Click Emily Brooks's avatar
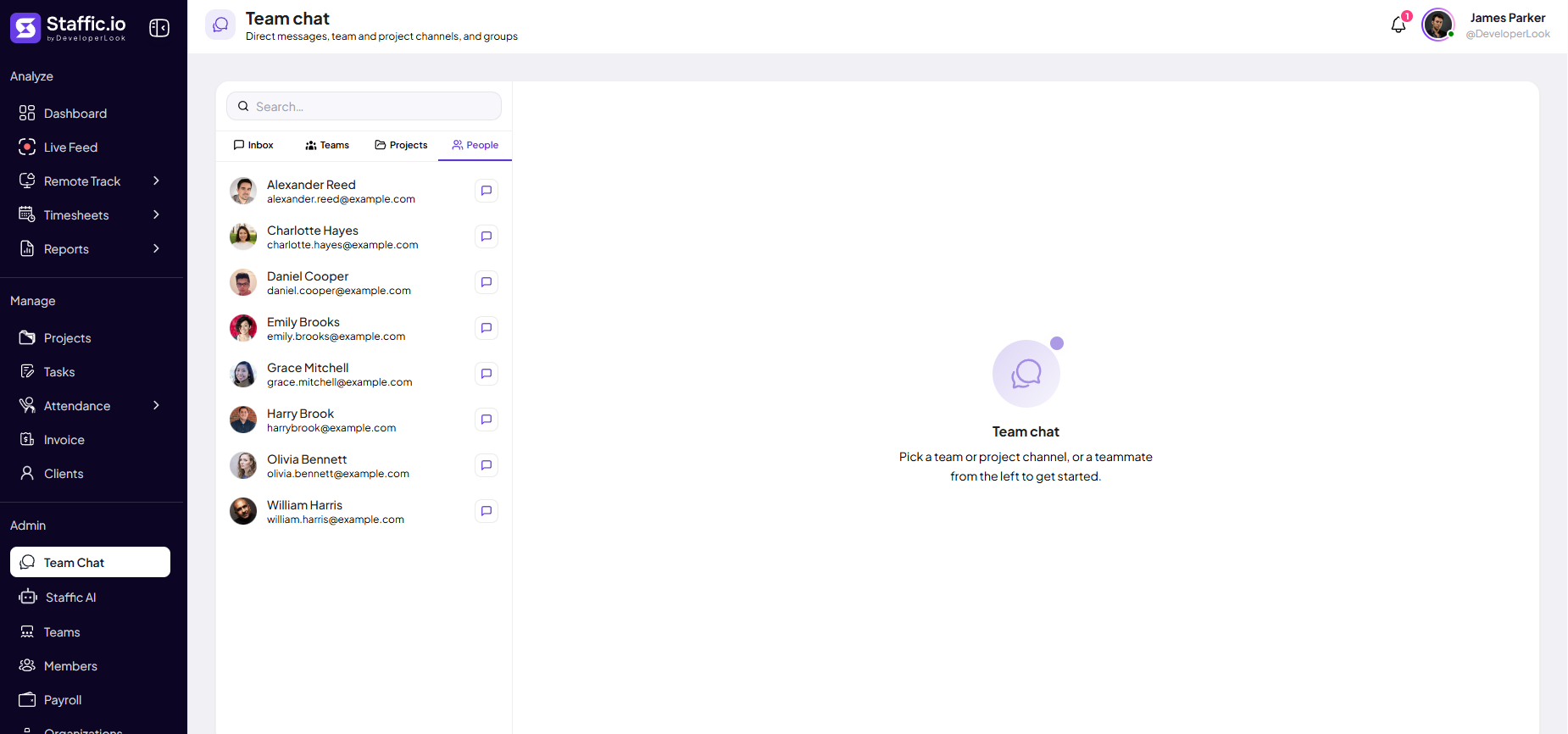This screenshot has width=1568, height=734. click(243, 328)
